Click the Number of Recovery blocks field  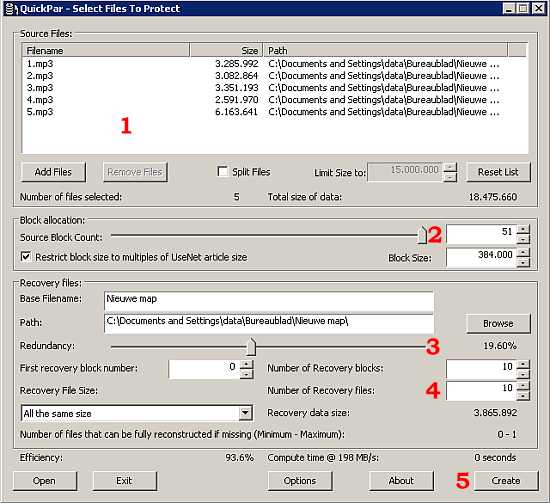point(481,369)
